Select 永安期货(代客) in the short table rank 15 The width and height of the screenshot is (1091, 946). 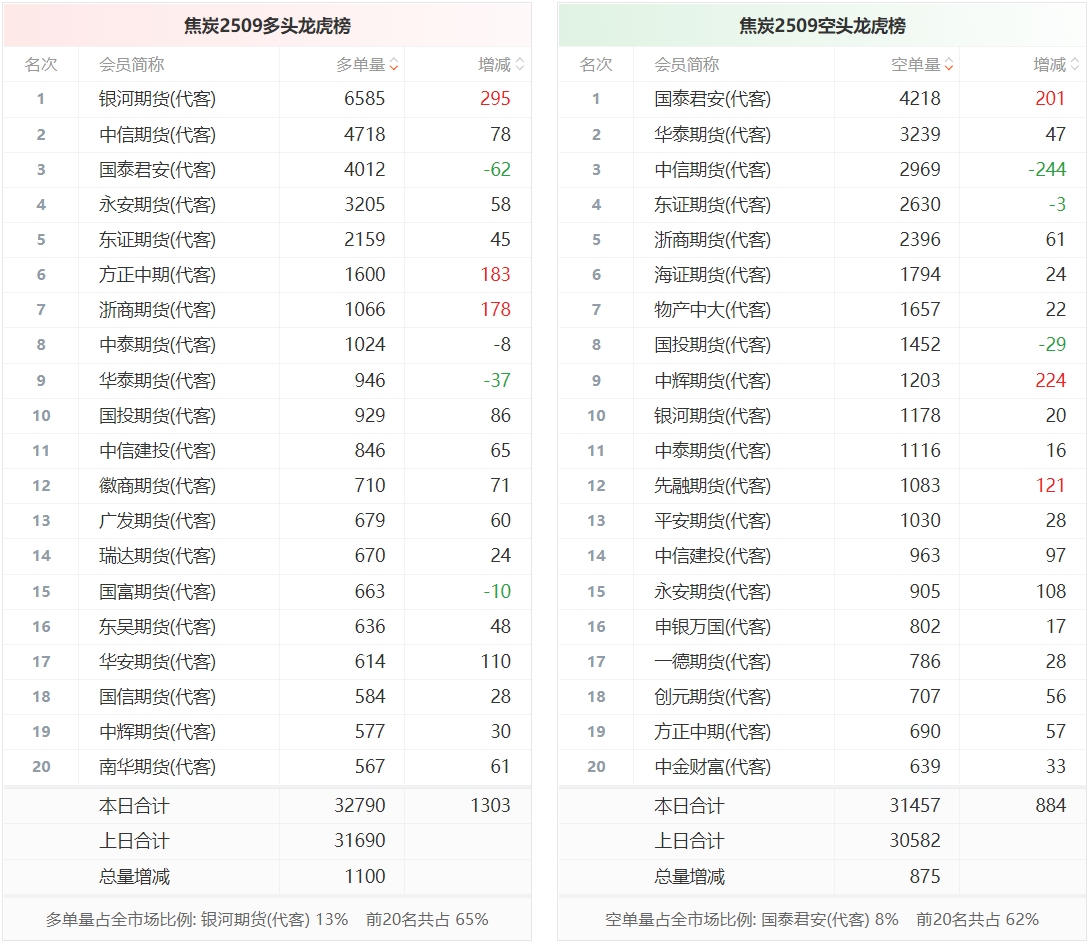[712, 591]
